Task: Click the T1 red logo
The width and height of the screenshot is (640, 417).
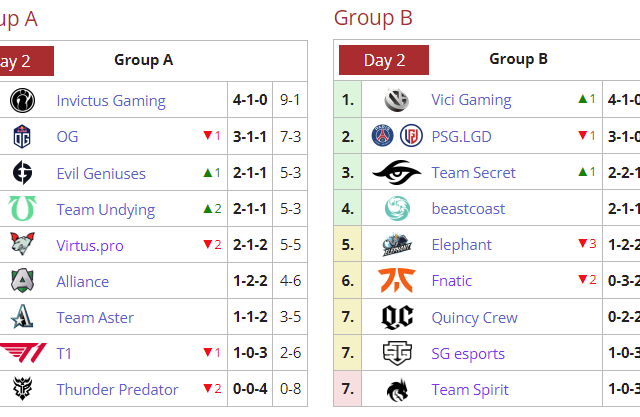Action: 22,353
